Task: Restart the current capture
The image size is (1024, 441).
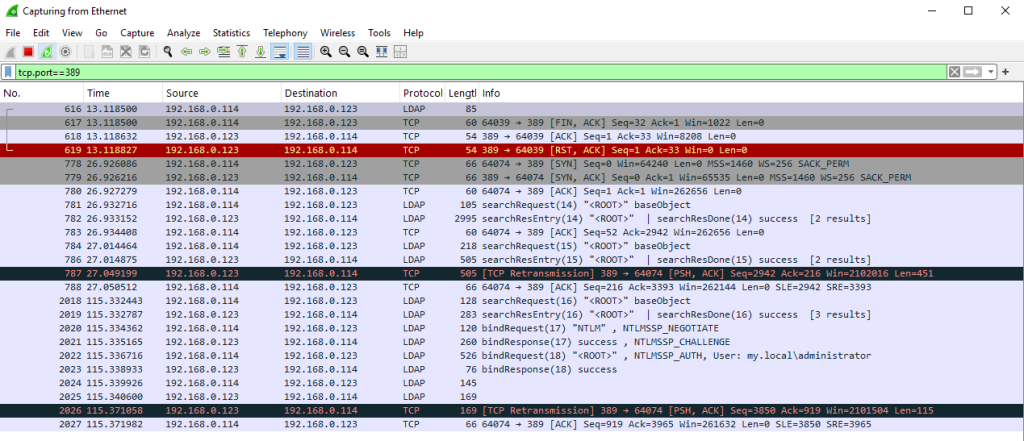Action: pos(46,51)
